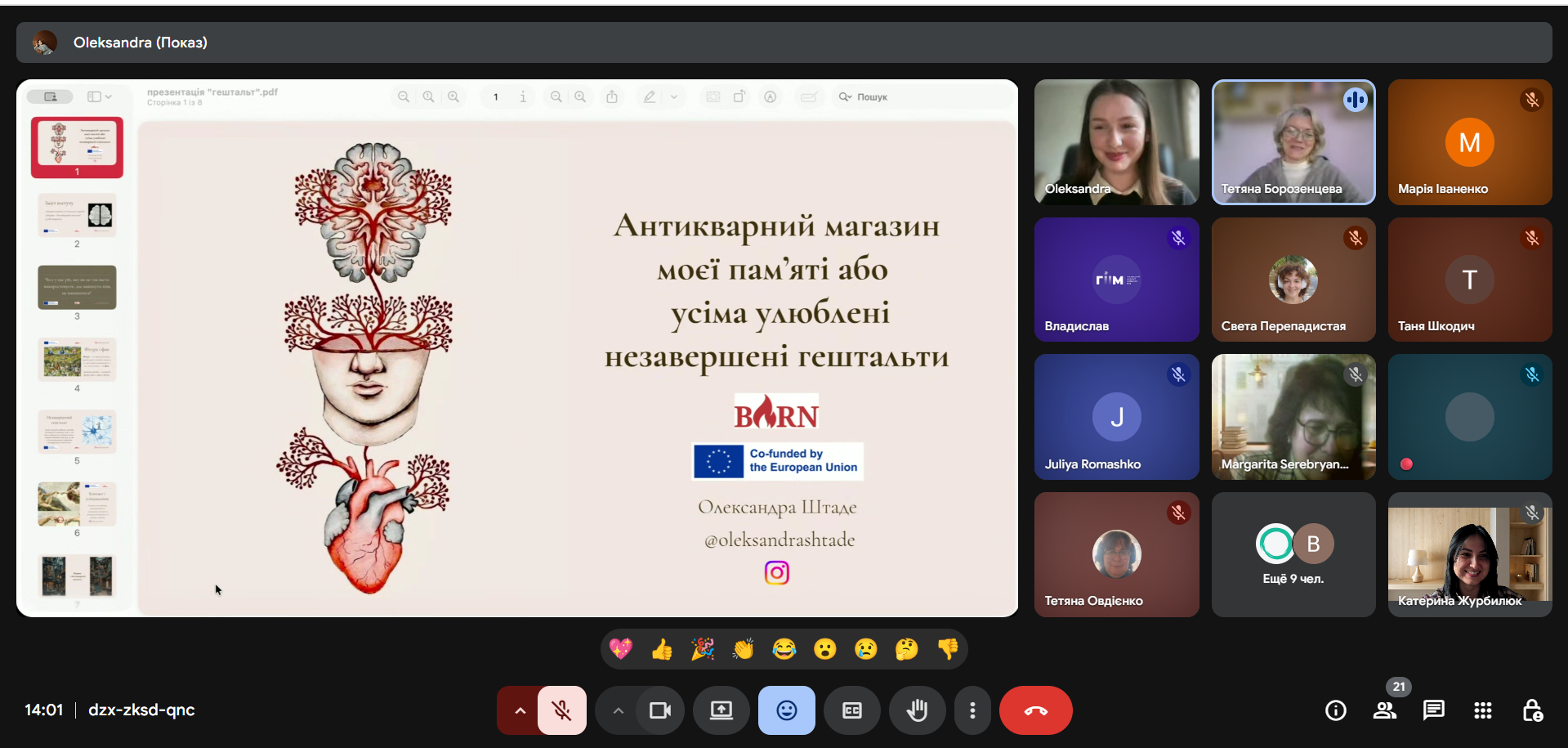Viewport: 1568px width, 748px height.
Task: Leave the call with the red hang-up button
Action: click(x=1035, y=710)
